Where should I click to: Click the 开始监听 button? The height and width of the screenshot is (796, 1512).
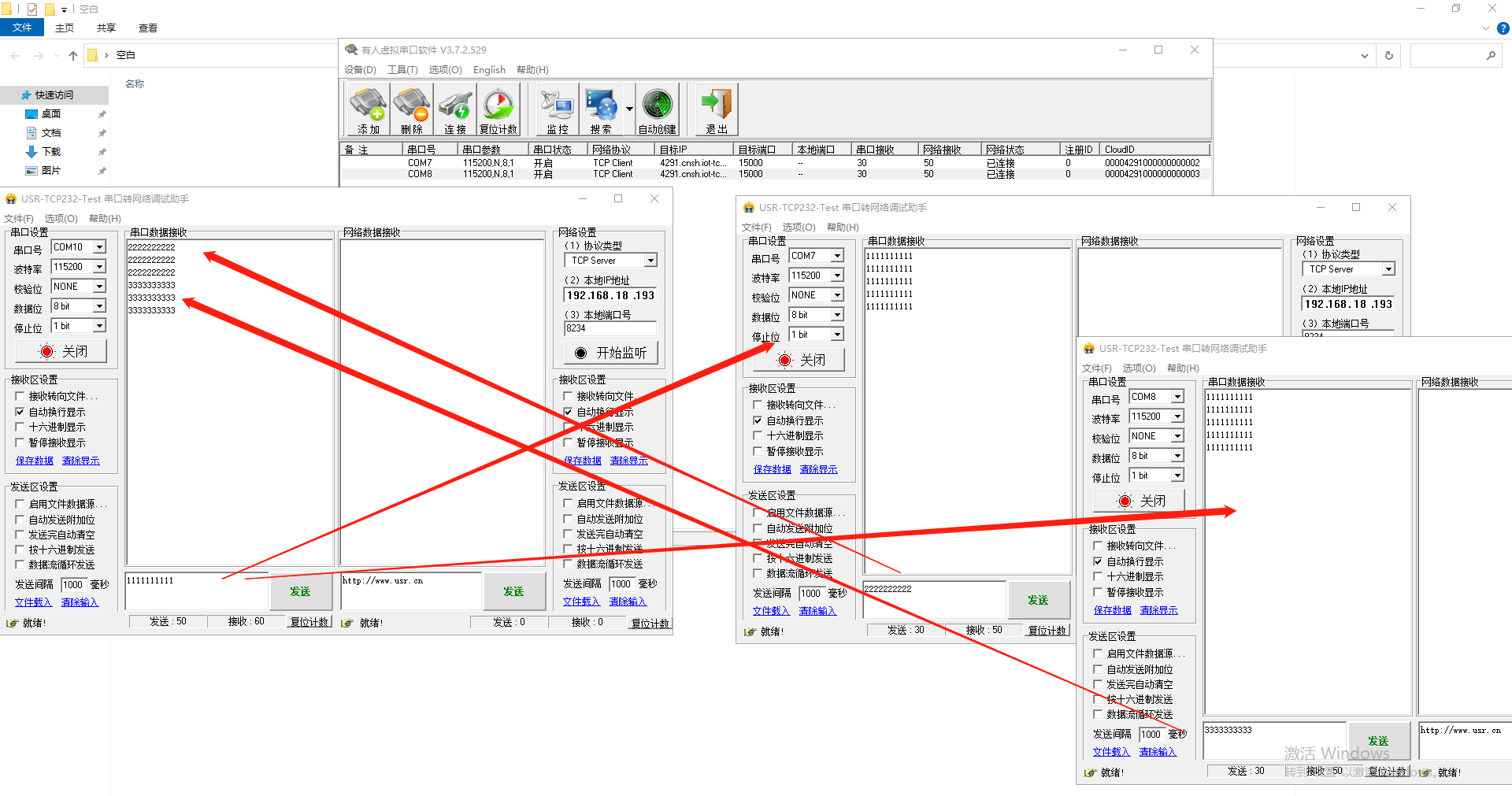[611, 353]
